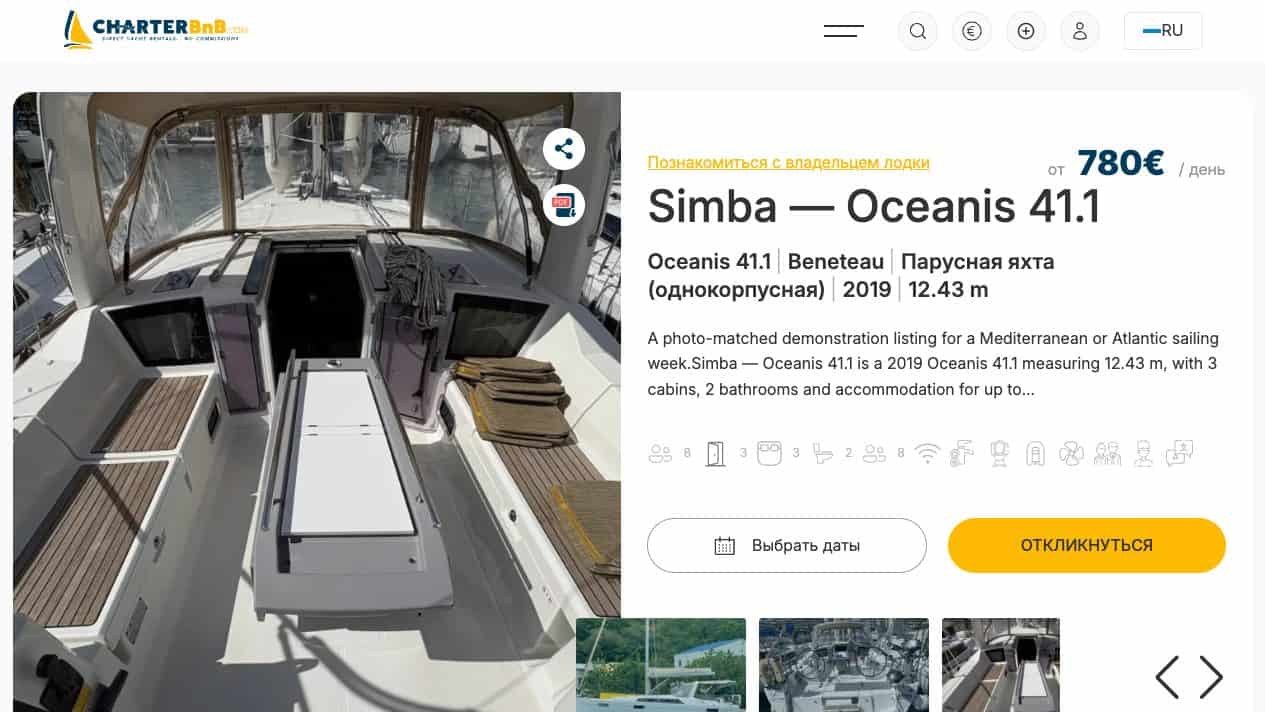Click the Wi-Fi amenity icon
The width and height of the screenshot is (1265, 712).
point(929,454)
